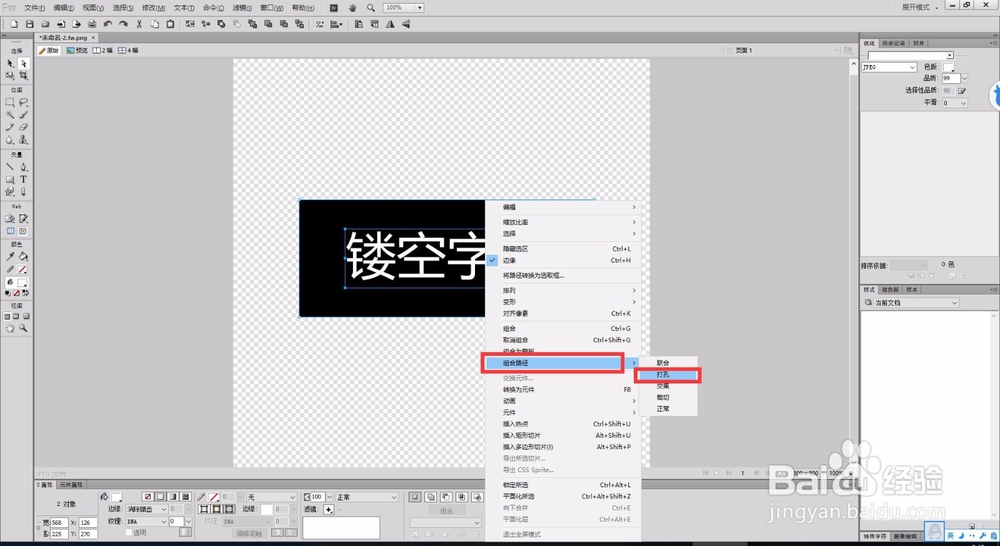Switch to 元件属性 tab
This screenshot has width=1000, height=546.
tap(71, 485)
